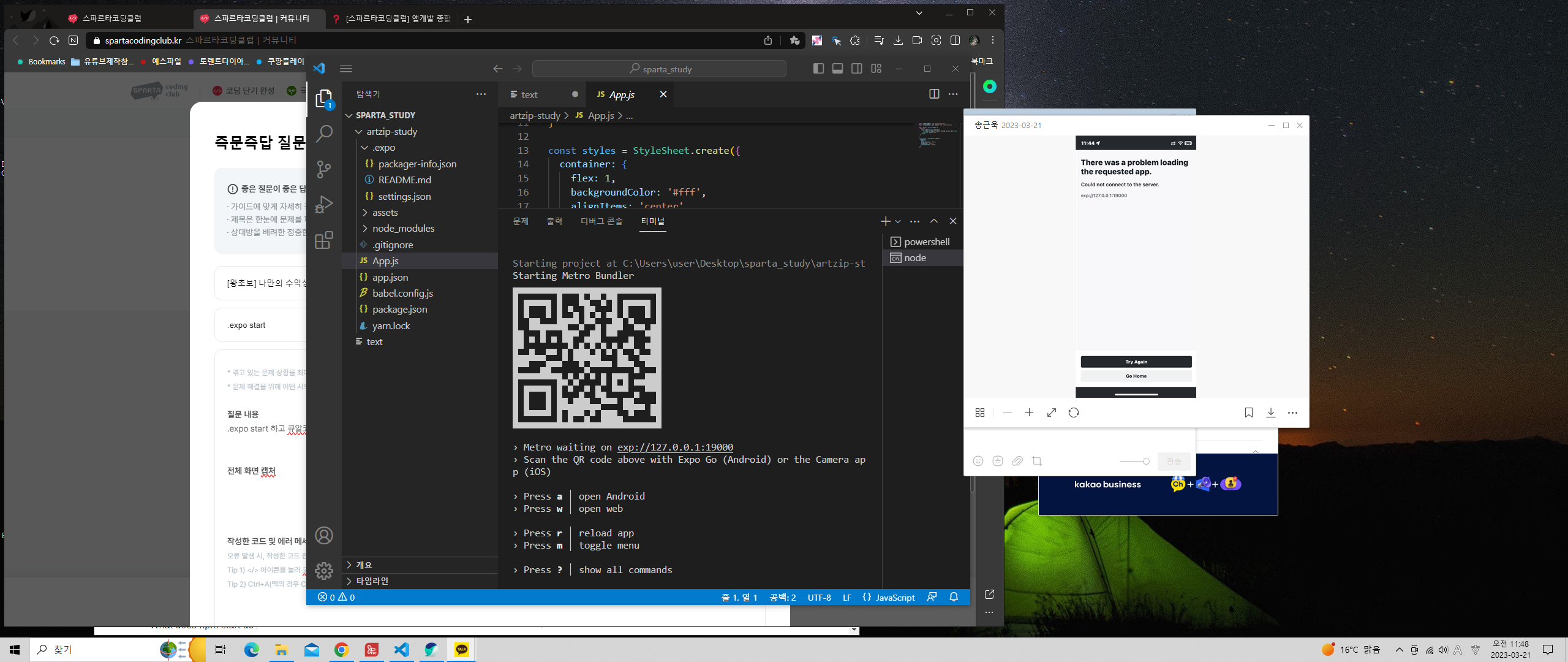Open the emoticon picker in KakaoTalk chat

(978, 461)
